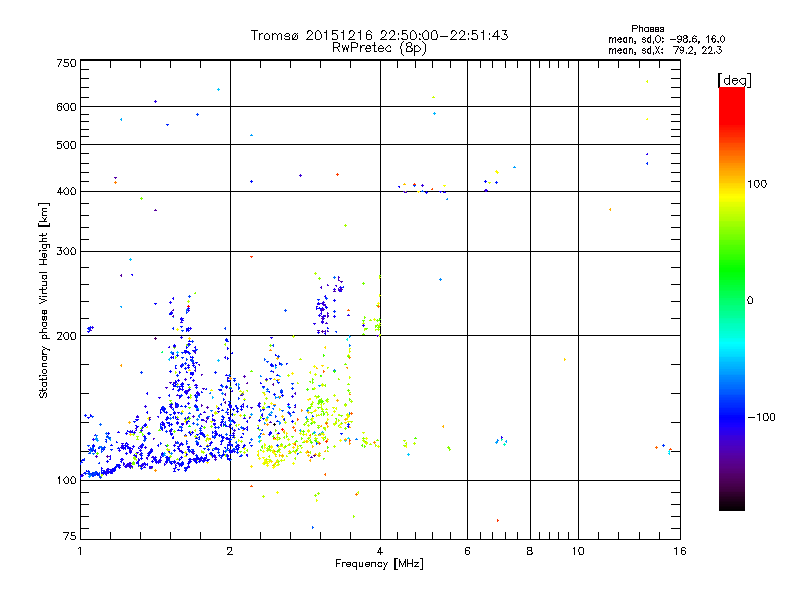Click the plot title 'Tromsø 20151216 22:50:00-22:51:43'

click(379, 35)
